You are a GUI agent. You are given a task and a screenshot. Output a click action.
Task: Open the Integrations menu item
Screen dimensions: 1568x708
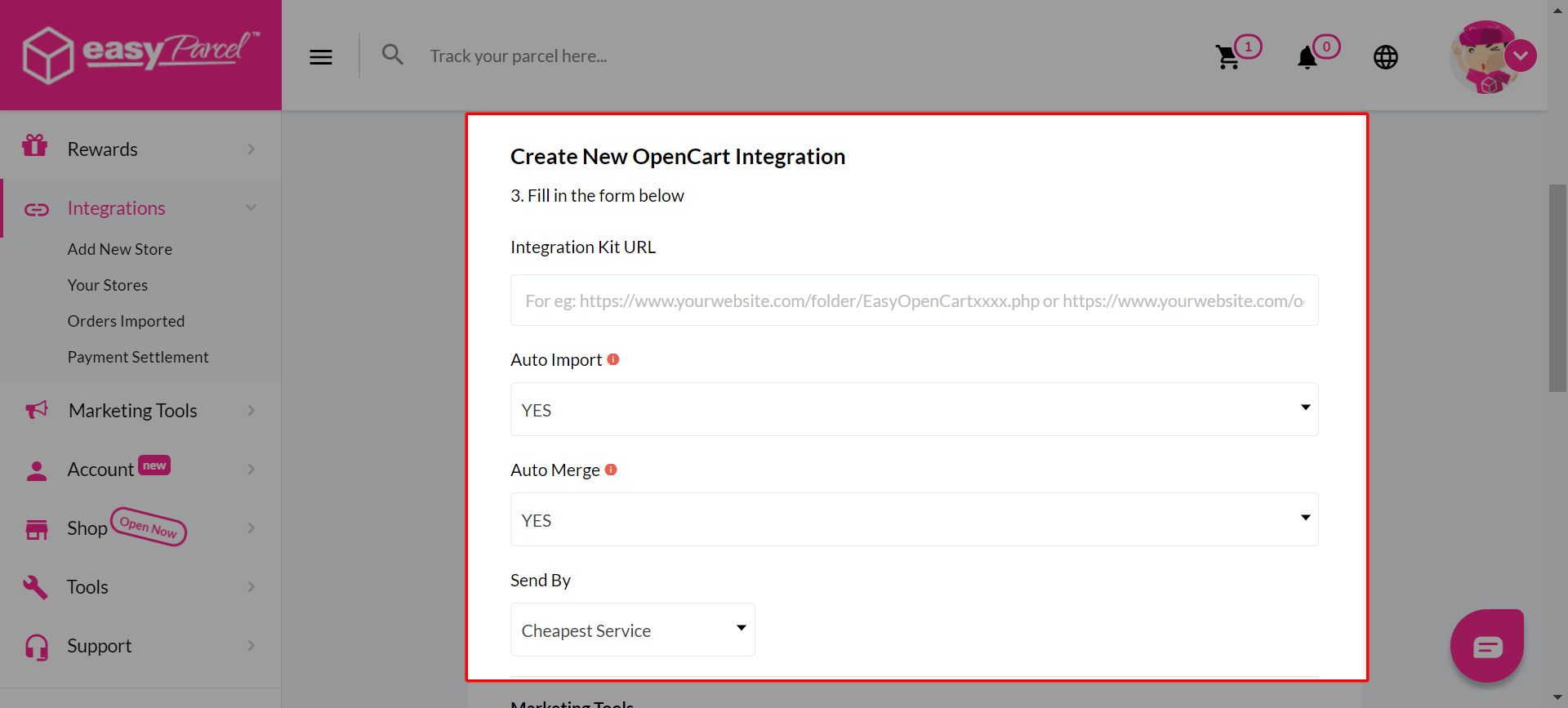point(140,207)
